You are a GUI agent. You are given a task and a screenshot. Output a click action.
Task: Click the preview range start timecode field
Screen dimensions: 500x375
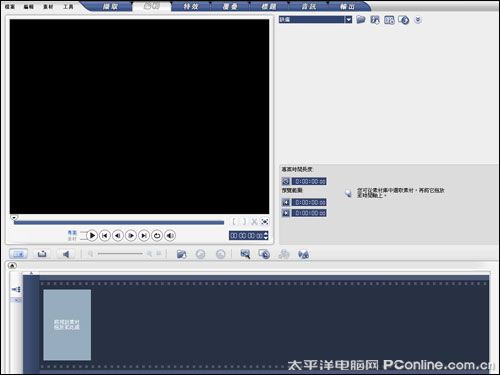tap(310, 202)
